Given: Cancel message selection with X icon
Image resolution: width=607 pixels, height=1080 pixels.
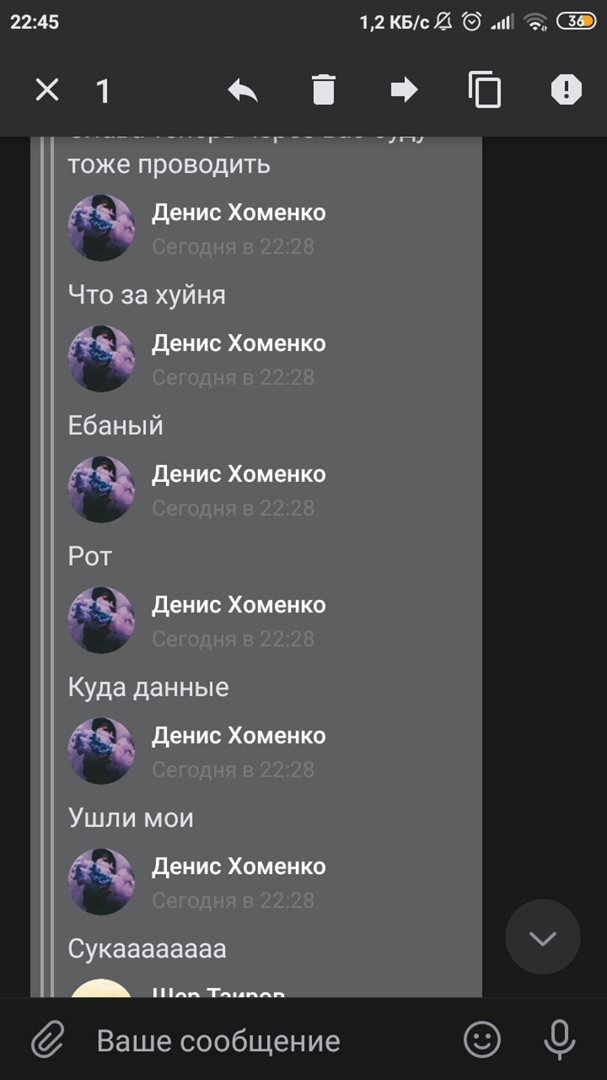Looking at the screenshot, I should click(x=48, y=90).
